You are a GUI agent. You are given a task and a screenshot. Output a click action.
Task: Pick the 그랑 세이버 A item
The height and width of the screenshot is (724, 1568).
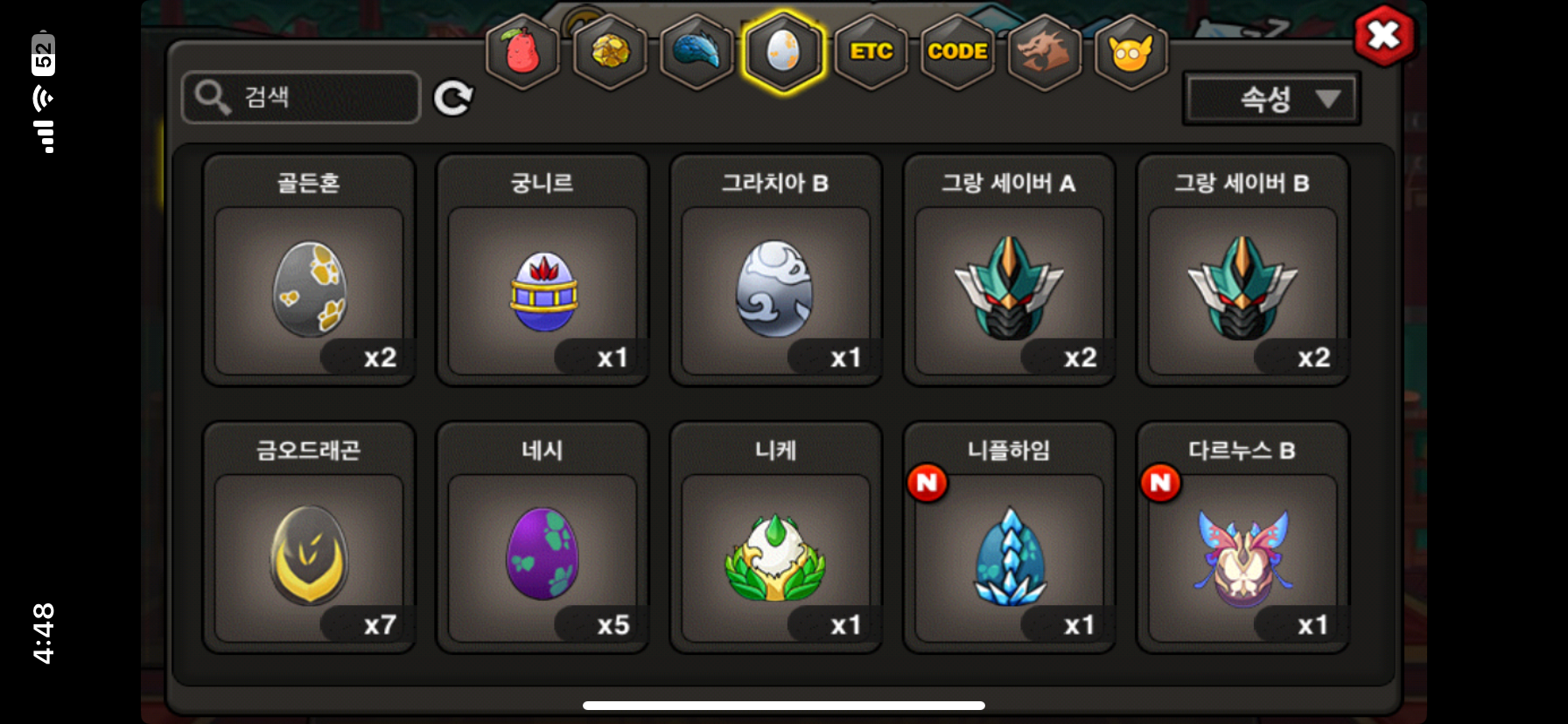(1010, 270)
